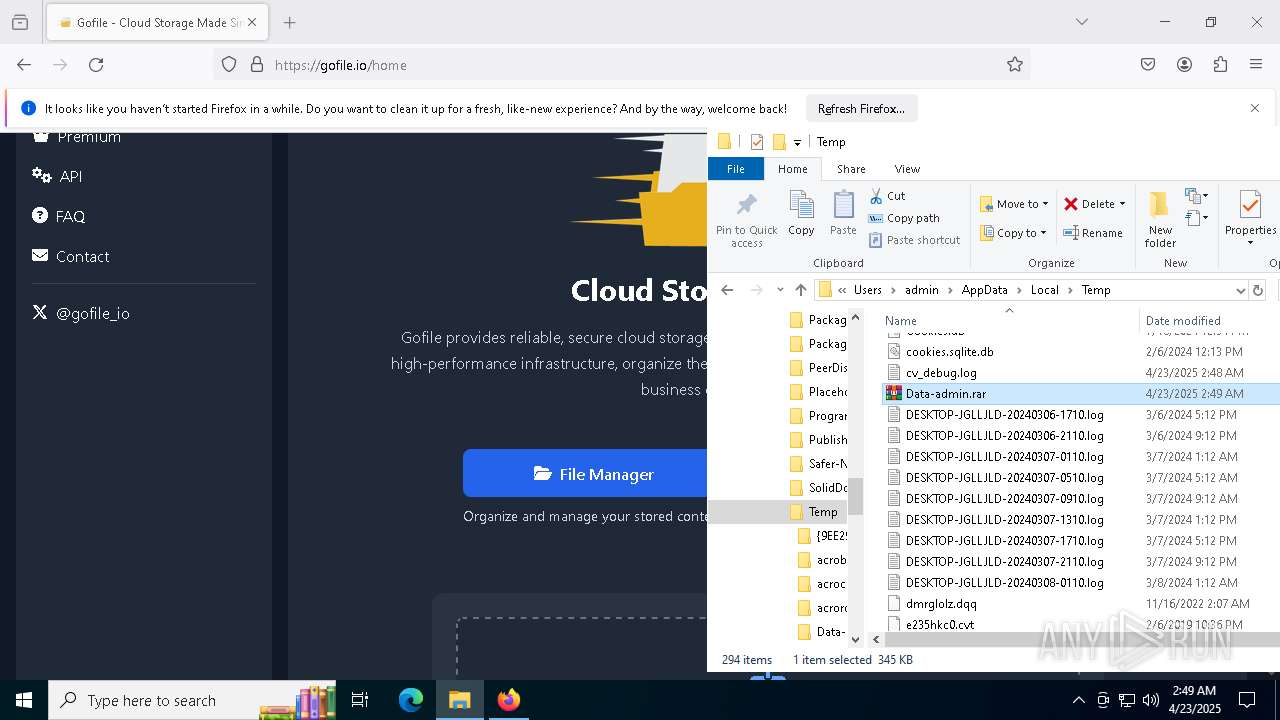Open @gofile_io X profile link
The height and width of the screenshot is (720, 1280).
tap(81, 313)
